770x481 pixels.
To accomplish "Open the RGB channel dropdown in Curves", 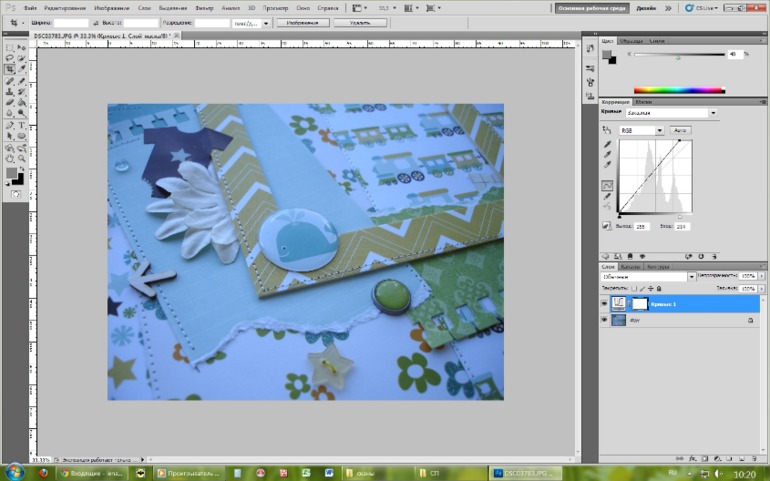I will pos(643,130).
